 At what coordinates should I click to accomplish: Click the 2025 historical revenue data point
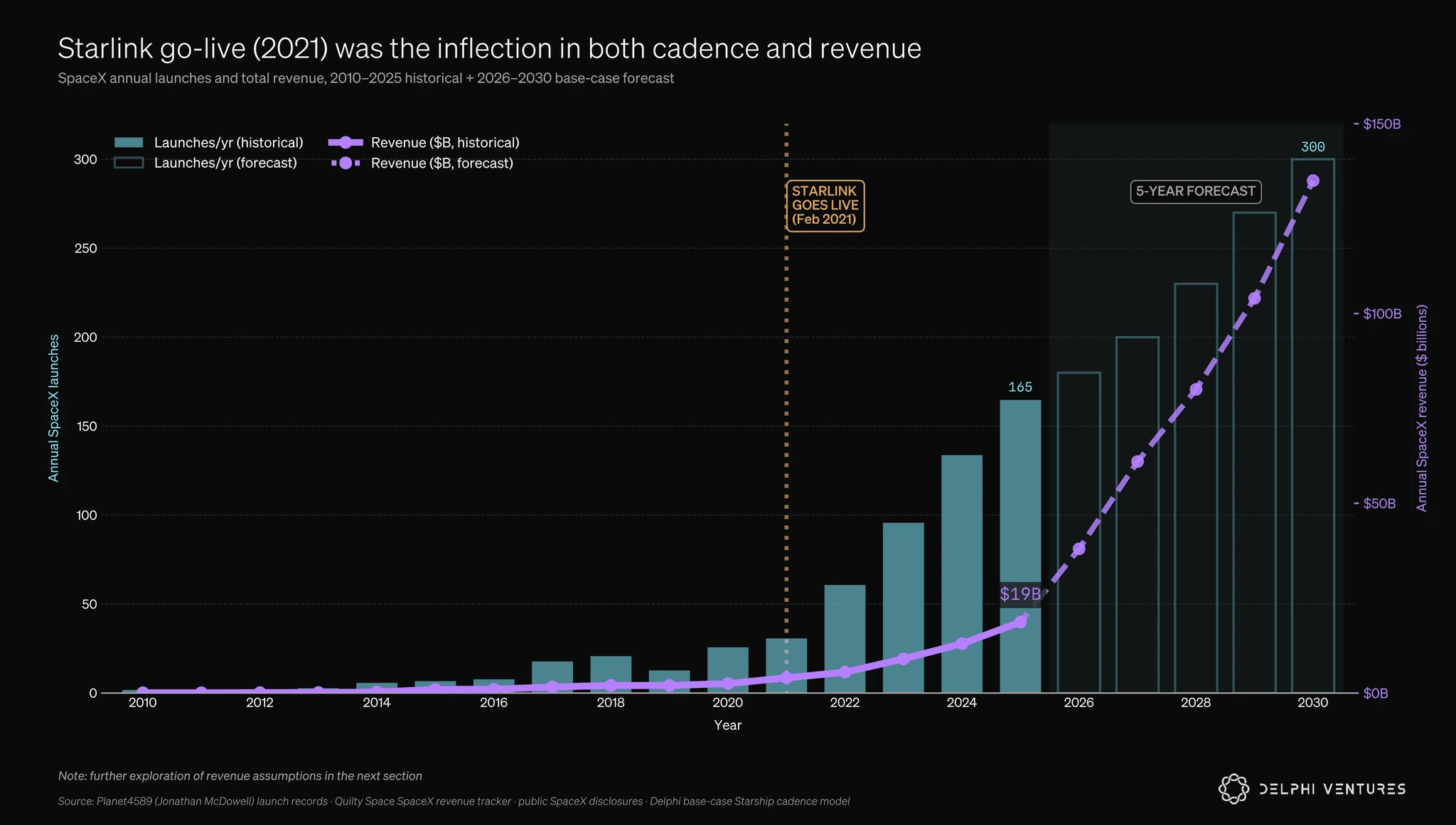tap(1020, 622)
